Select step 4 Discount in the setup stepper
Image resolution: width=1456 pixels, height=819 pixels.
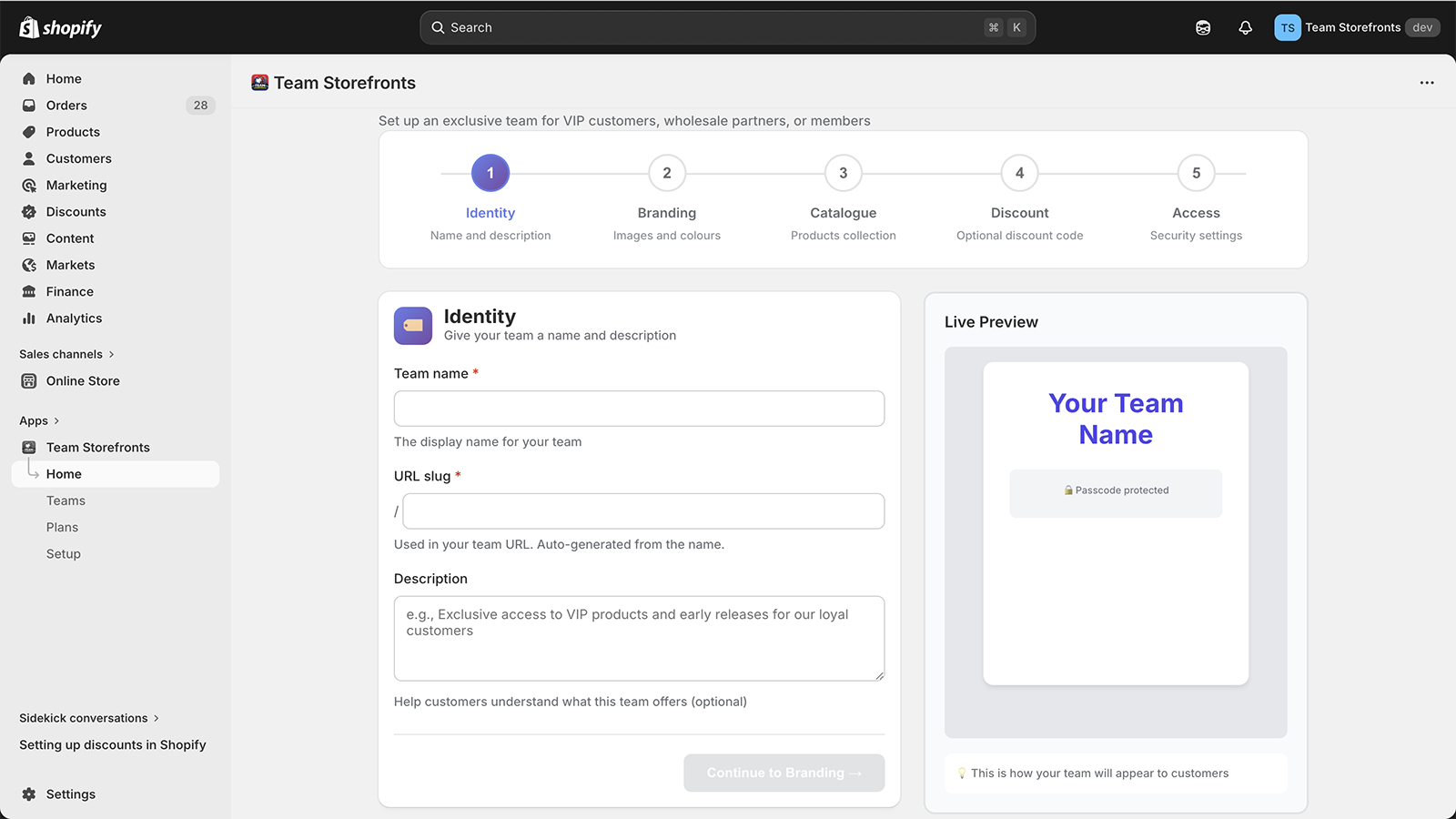pyautogui.click(x=1019, y=173)
